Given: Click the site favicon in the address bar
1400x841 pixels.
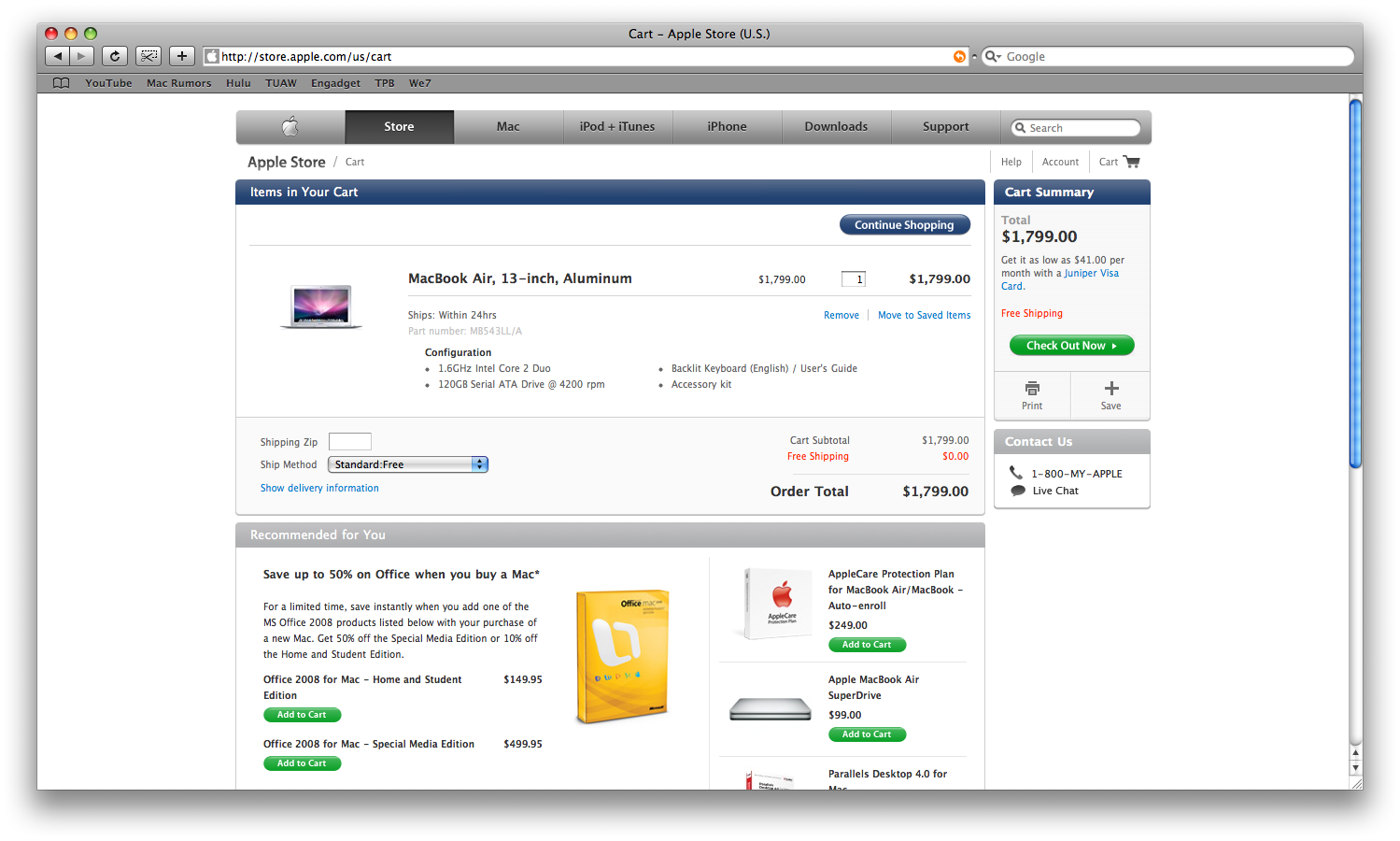Looking at the screenshot, I should point(212,56).
